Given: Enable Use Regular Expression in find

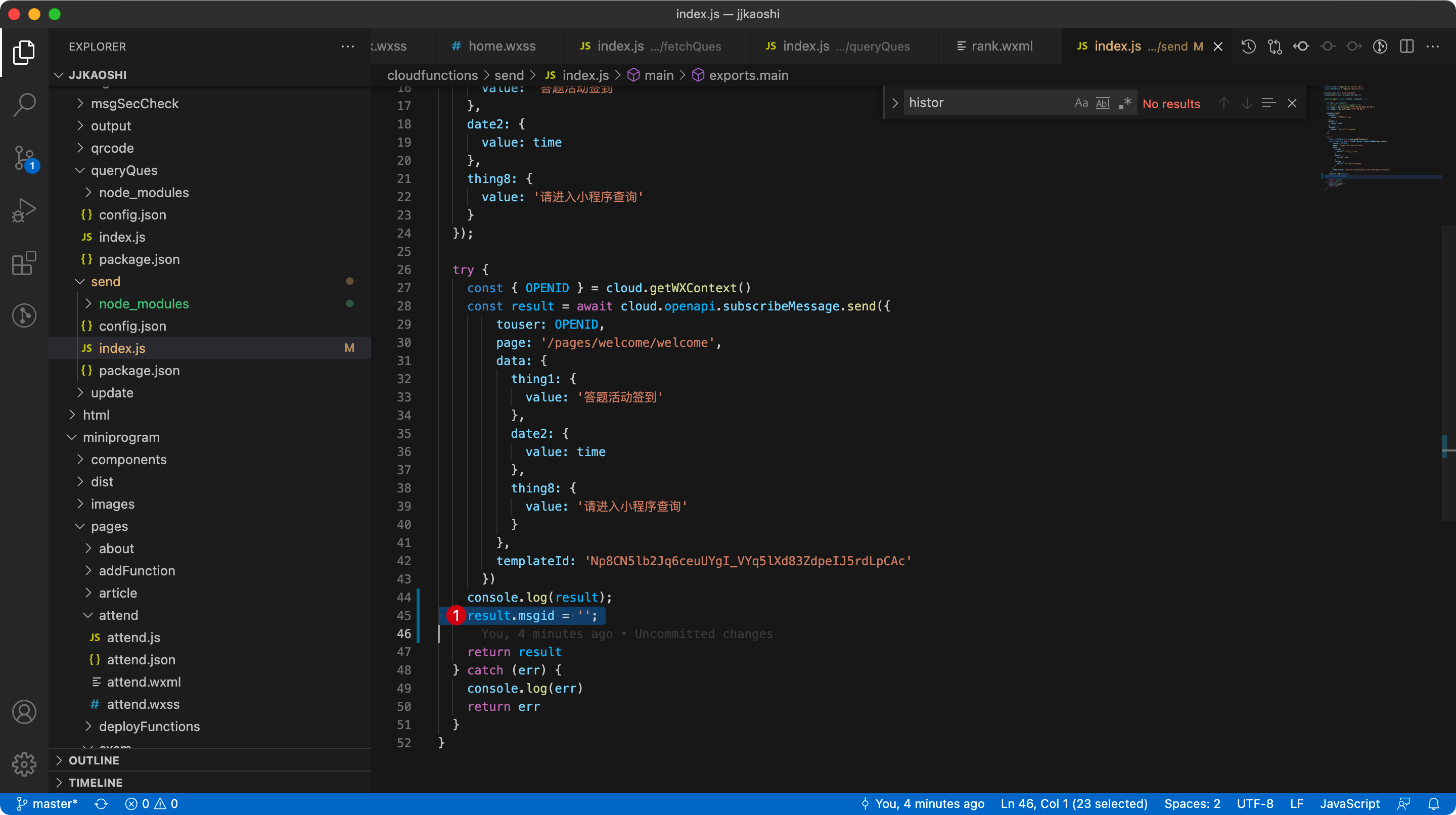Looking at the screenshot, I should click(x=1125, y=103).
